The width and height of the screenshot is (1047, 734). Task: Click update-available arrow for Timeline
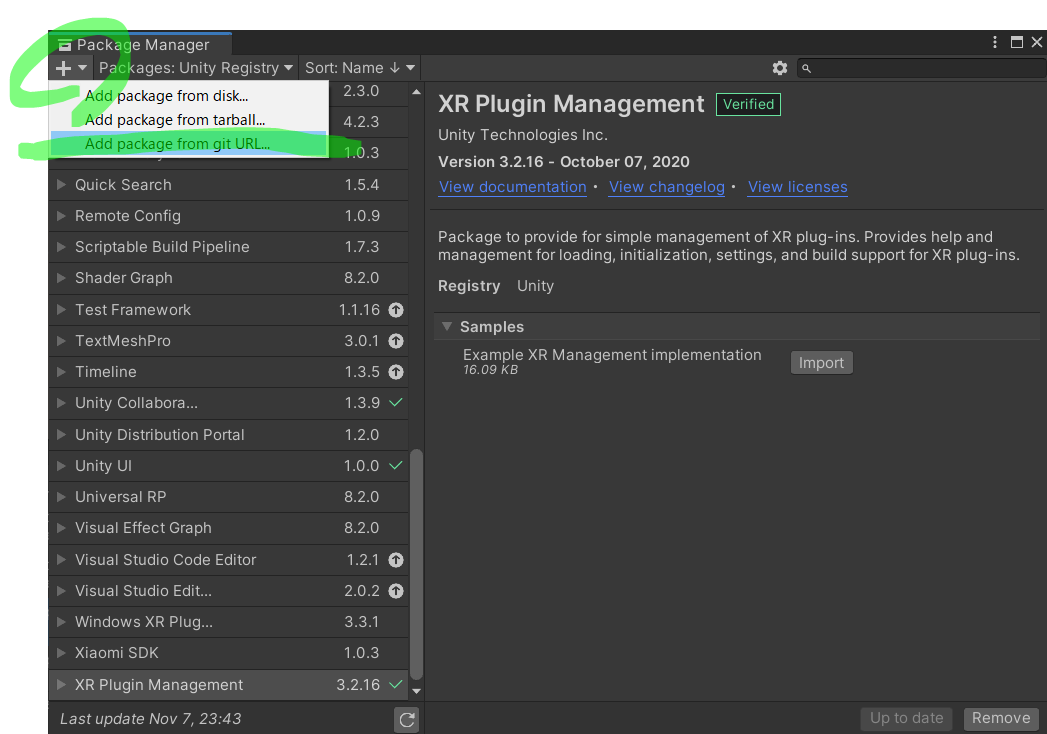click(396, 372)
